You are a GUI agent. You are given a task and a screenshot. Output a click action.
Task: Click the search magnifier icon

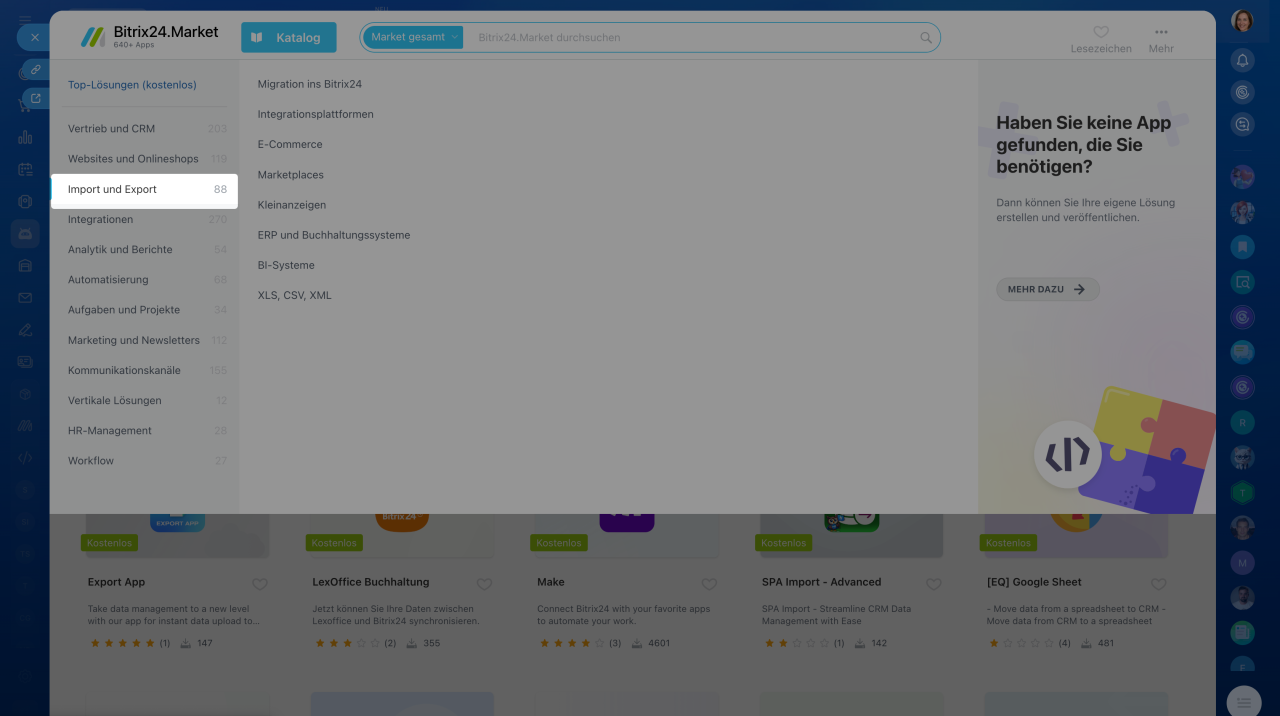(926, 38)
